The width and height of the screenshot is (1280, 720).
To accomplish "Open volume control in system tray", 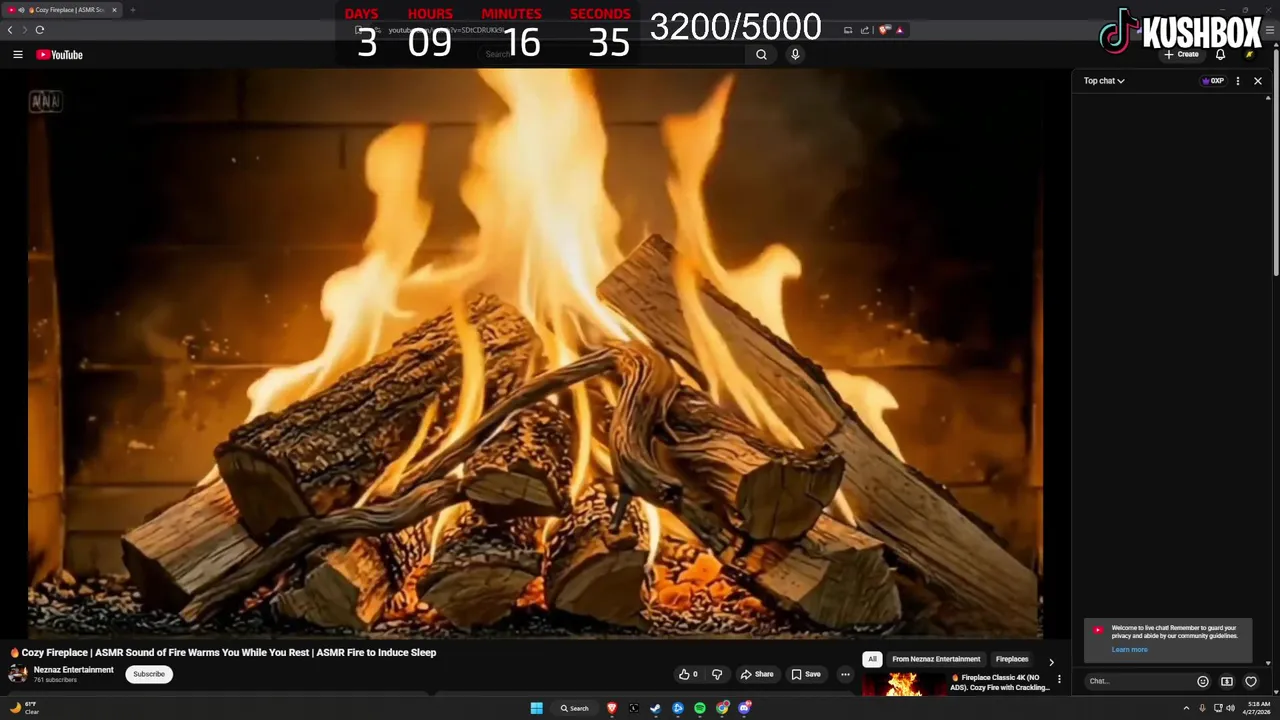I will 1230,708.
